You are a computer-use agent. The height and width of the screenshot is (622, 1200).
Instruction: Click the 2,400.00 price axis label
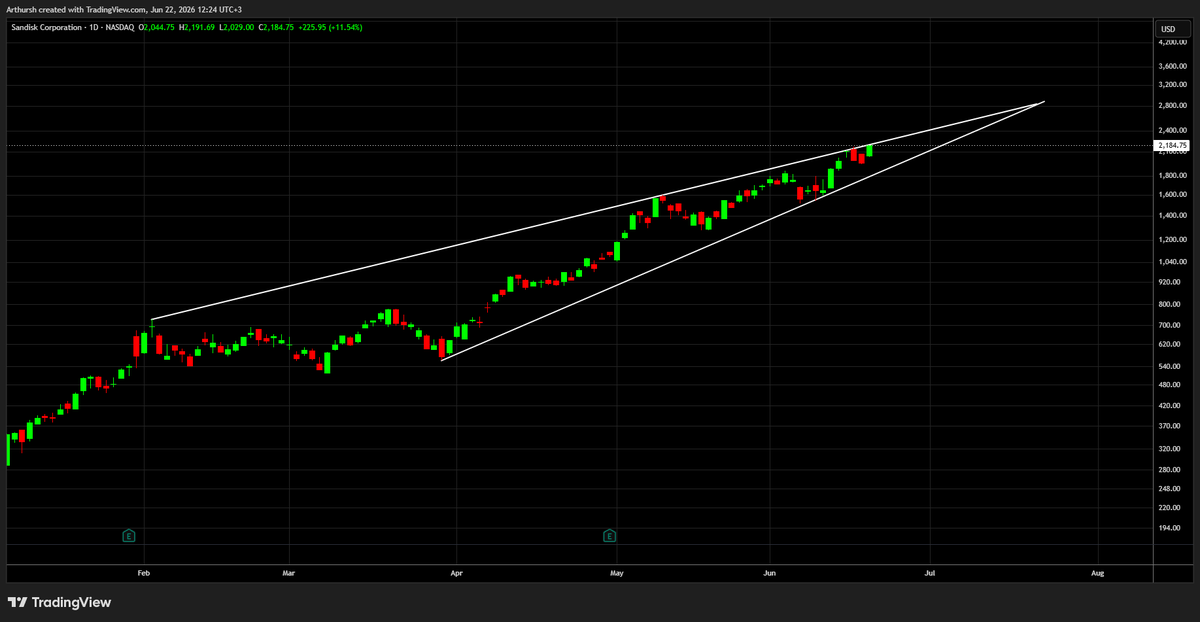click(x=1173, y=130)
